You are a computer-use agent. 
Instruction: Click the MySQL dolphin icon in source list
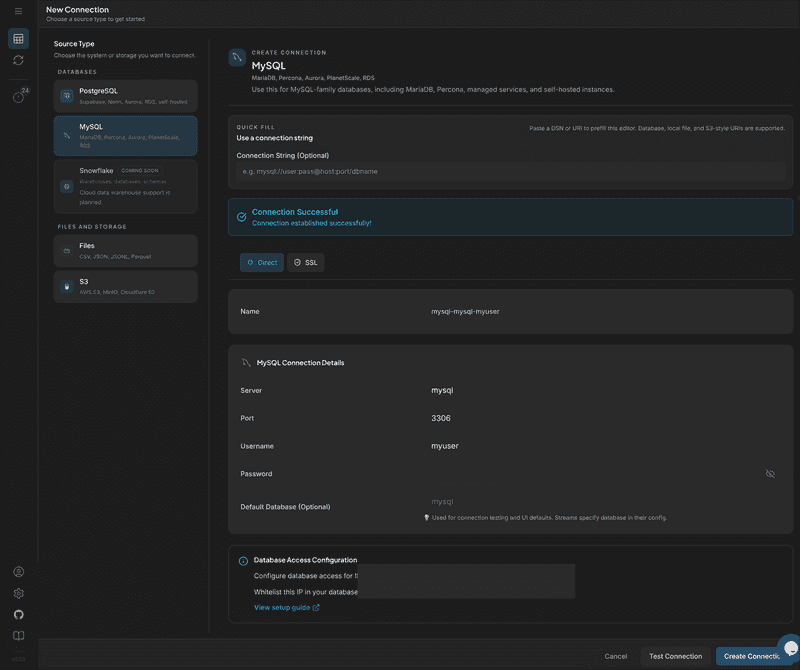point(67,136)
